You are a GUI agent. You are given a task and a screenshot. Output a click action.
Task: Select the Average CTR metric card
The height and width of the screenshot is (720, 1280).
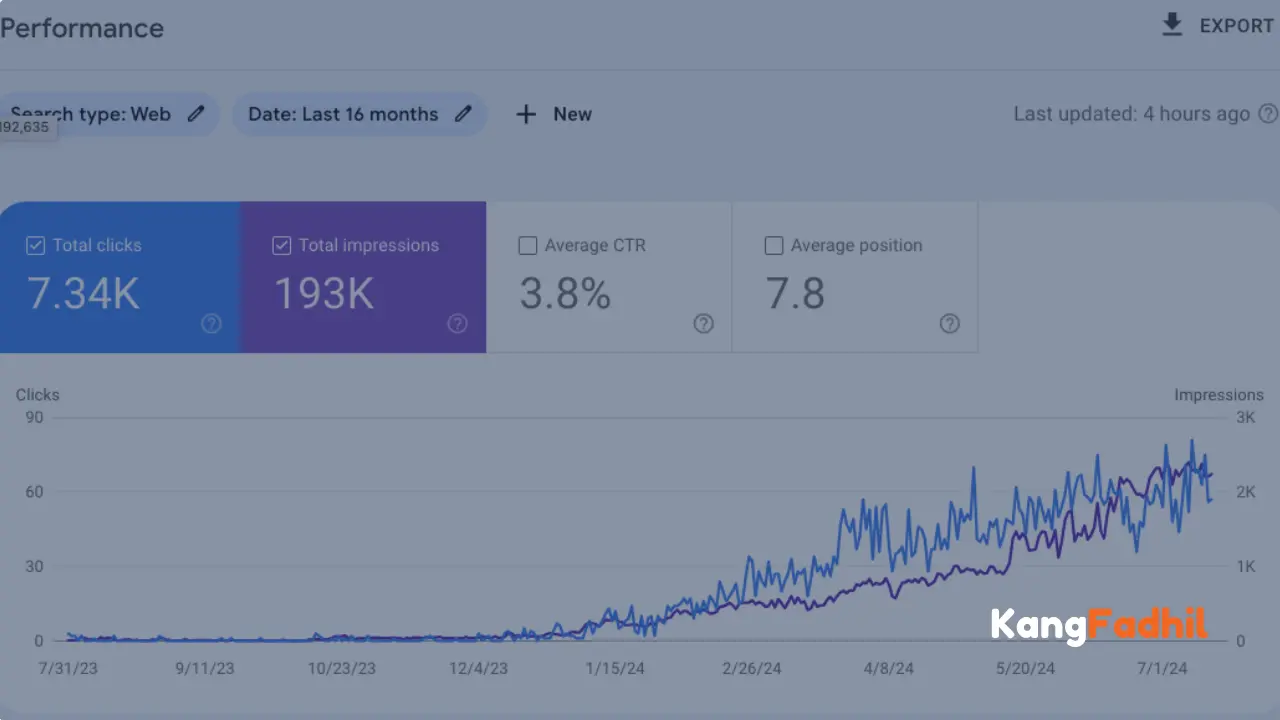click(609, 277)
